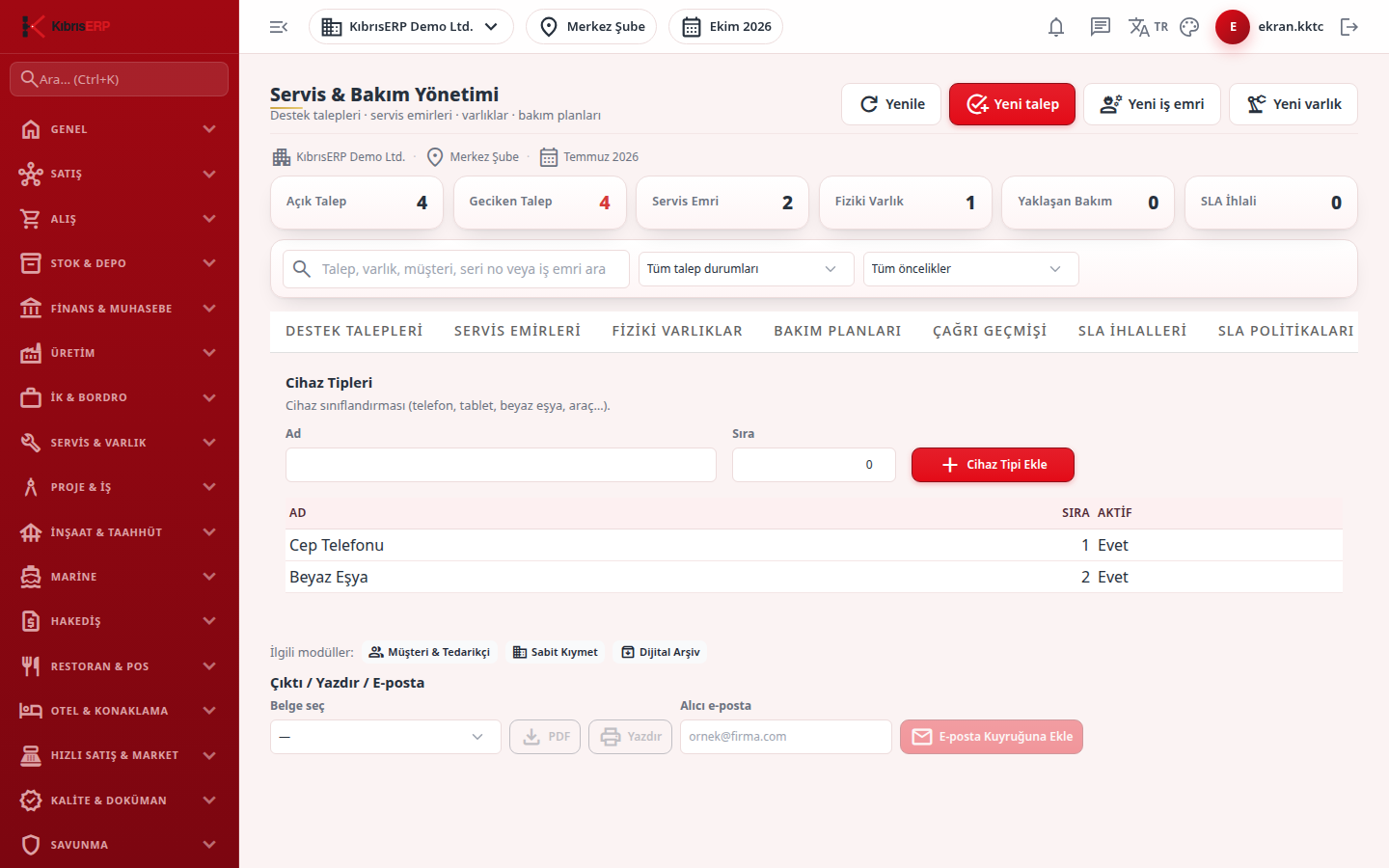Click the logout icon

[x=1349, y=27]
